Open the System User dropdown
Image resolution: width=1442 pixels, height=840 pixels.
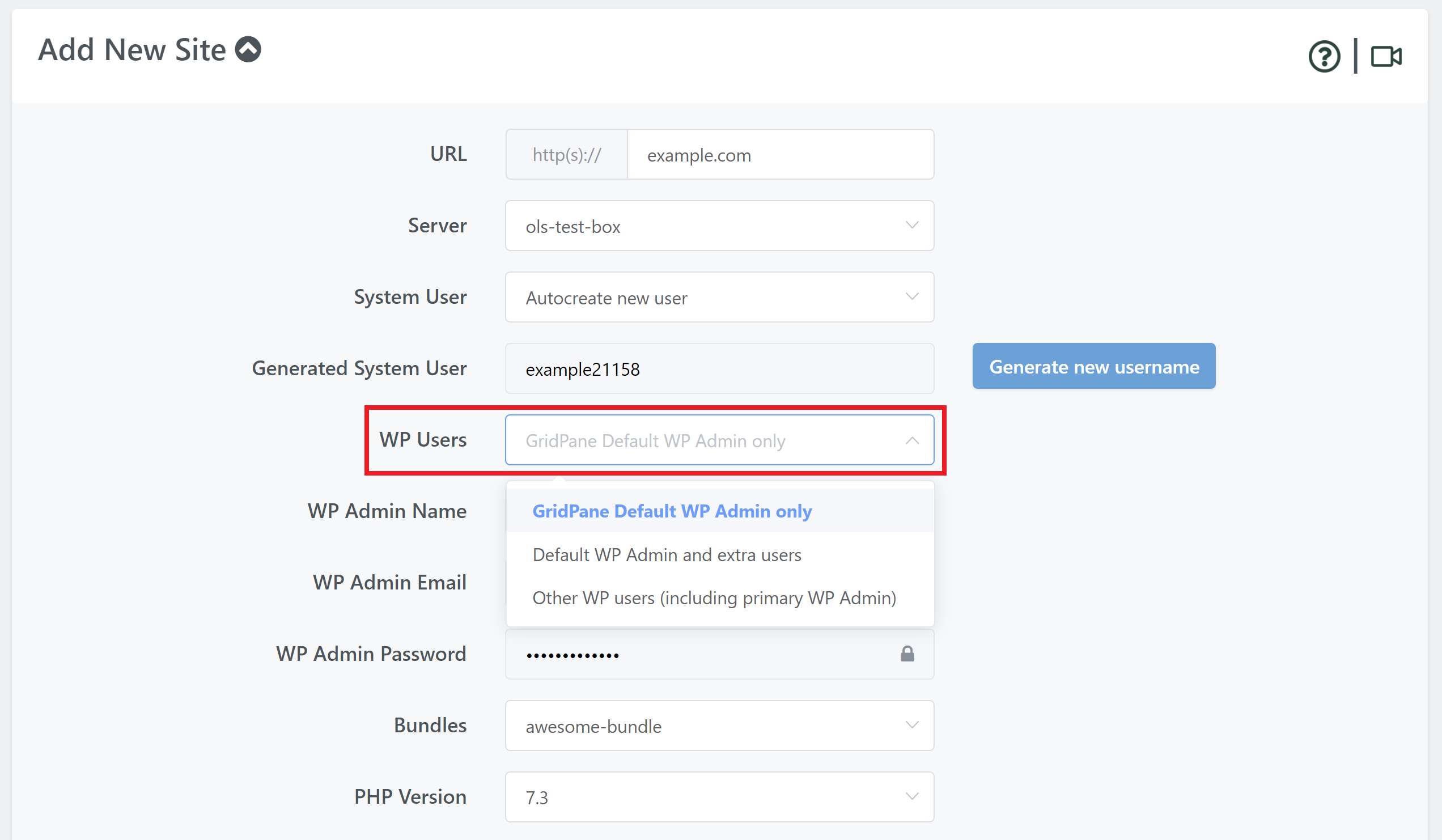(x=719, y=297)
